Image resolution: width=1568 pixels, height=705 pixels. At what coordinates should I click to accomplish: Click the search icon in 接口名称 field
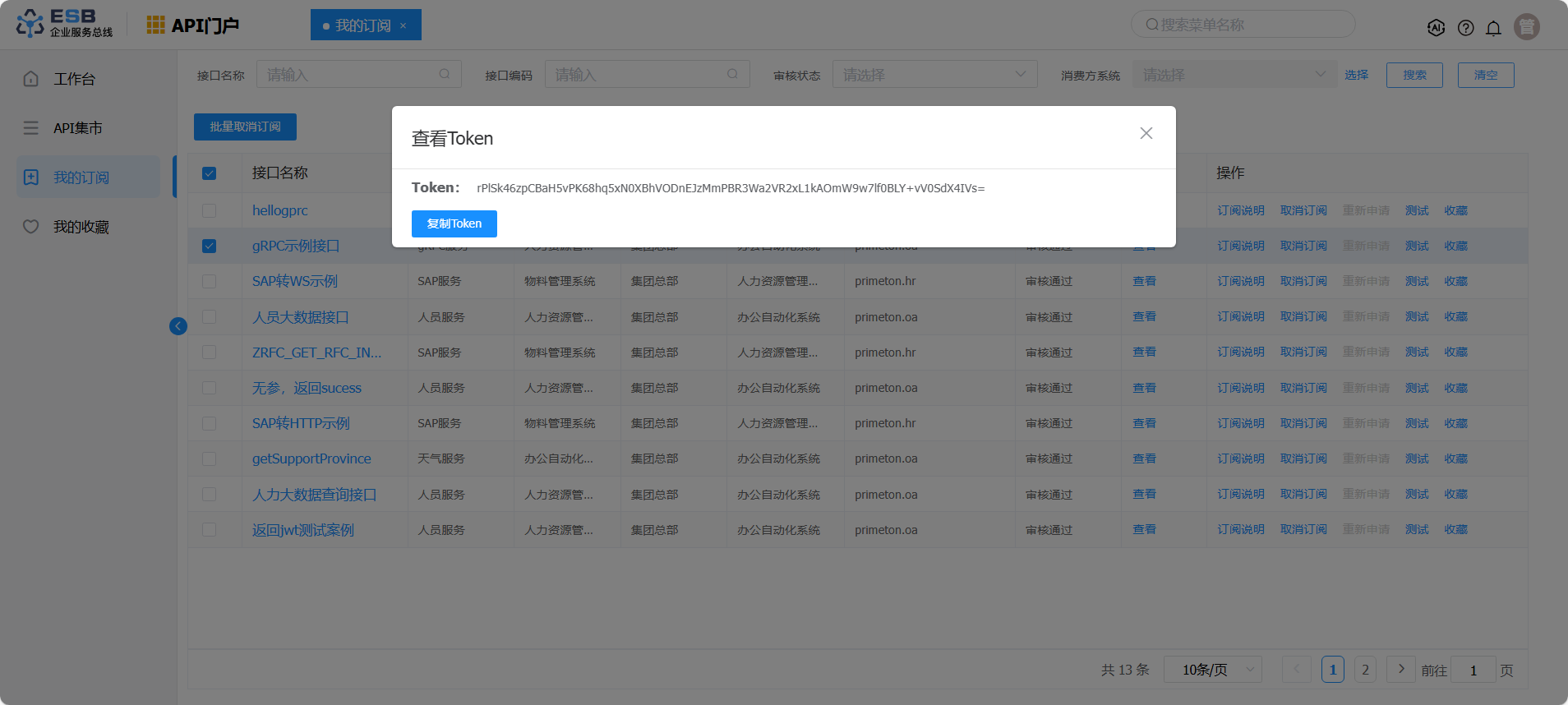pyautogui.click(x=445, y=74)
